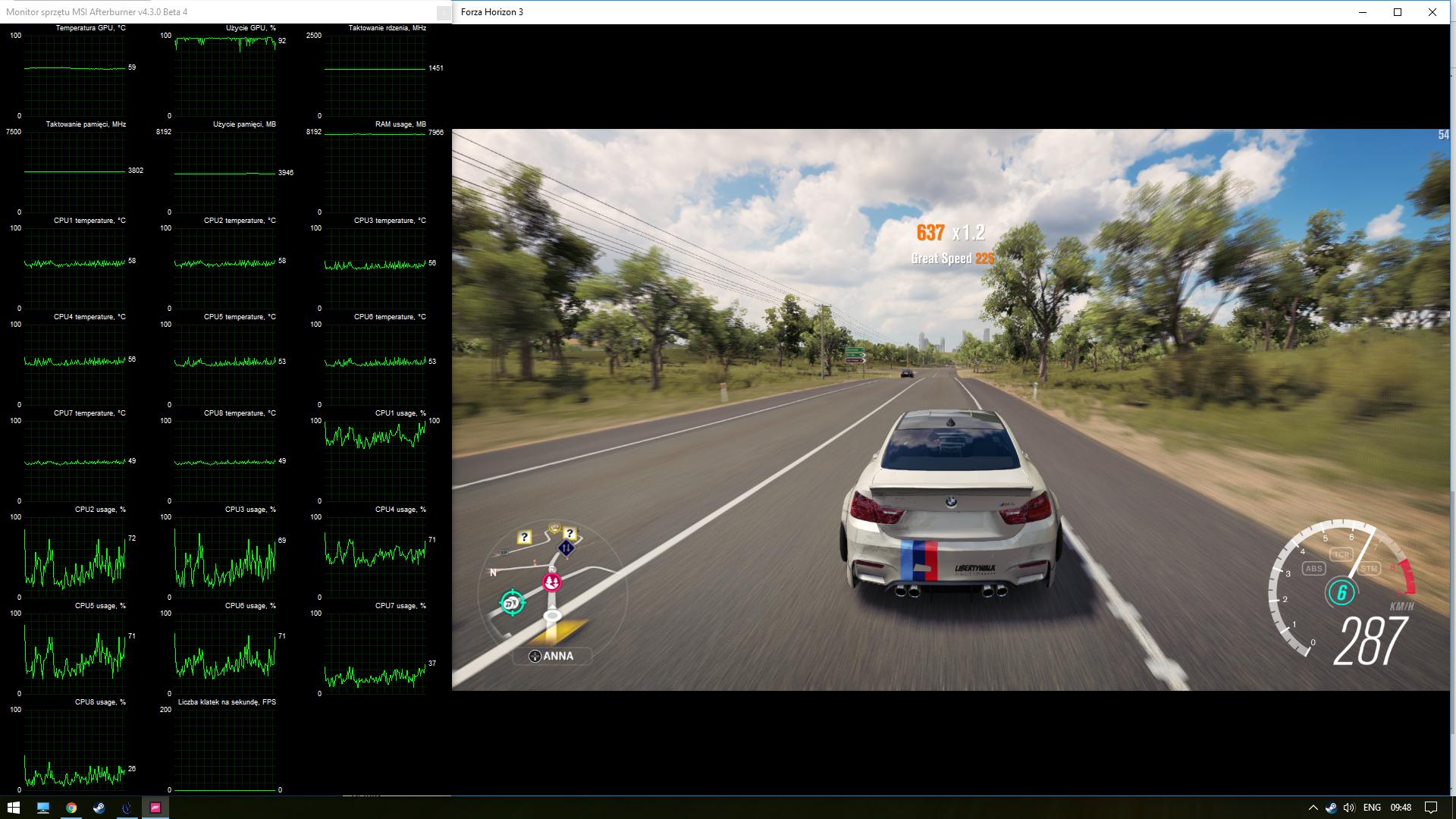Click the CPU5 usage graph label

(x=100, y=606)
